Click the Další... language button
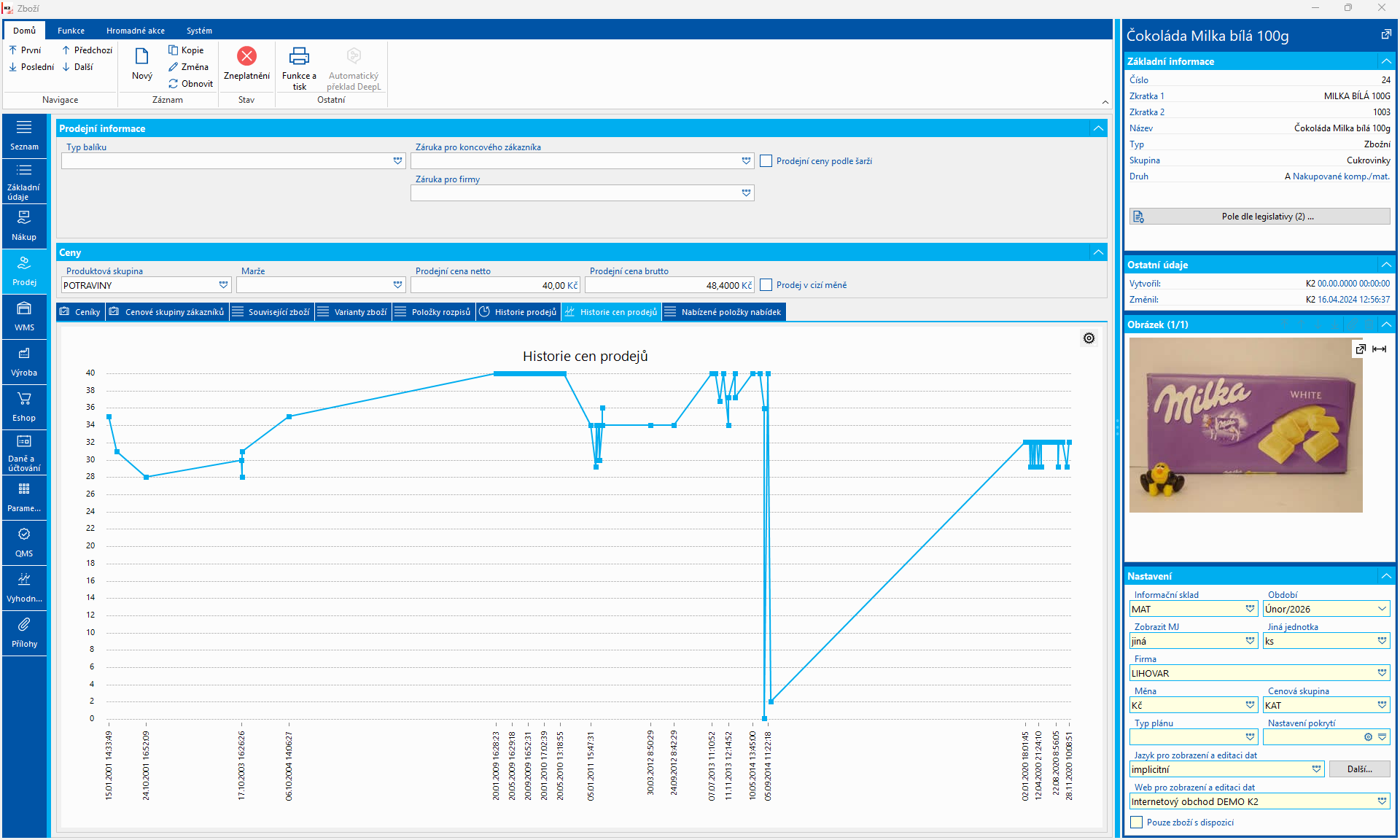Screen dimensions: 1400x840 [x=1359, y=769]
